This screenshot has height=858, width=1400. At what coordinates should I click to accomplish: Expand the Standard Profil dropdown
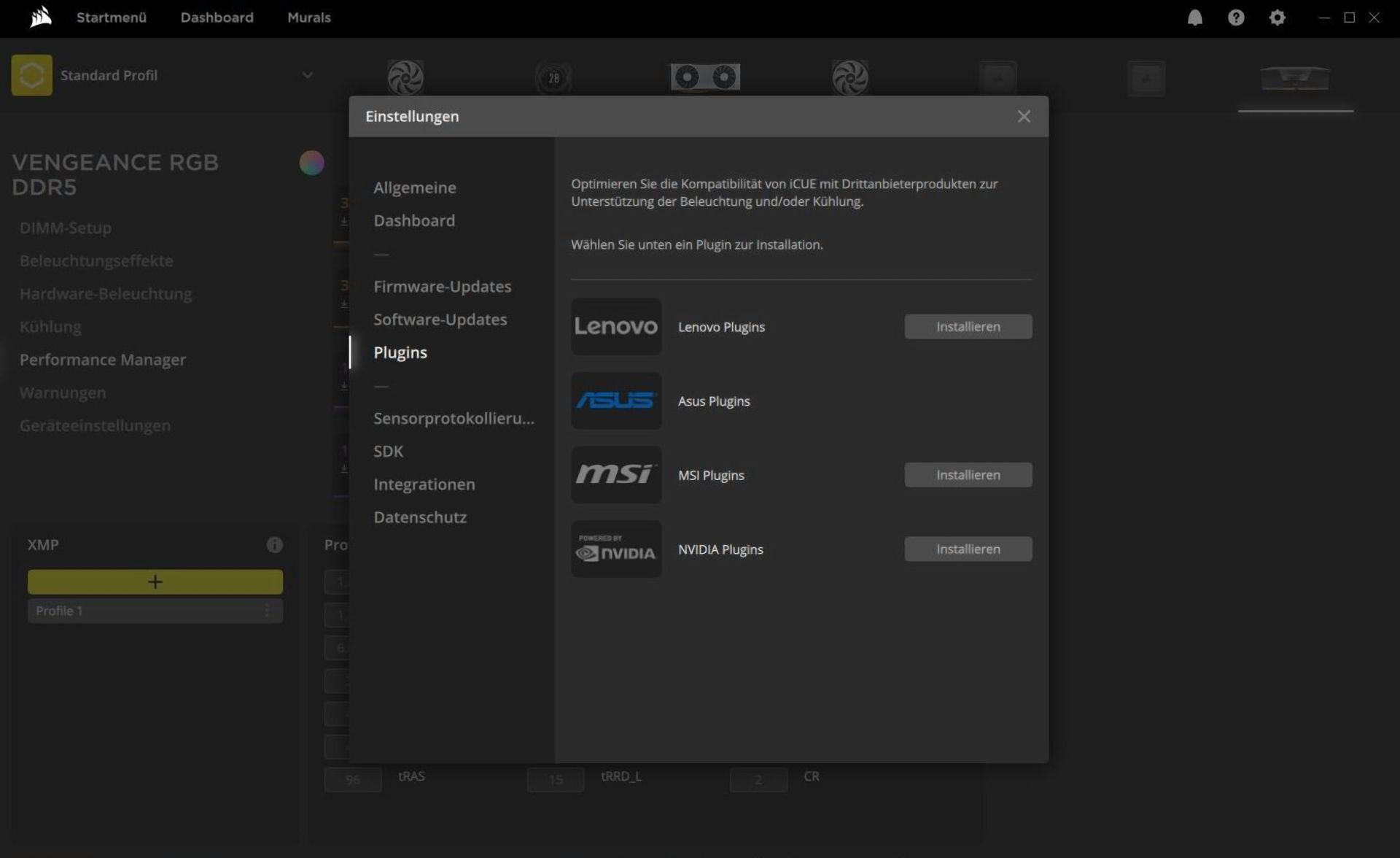click(x=308, y=75)
